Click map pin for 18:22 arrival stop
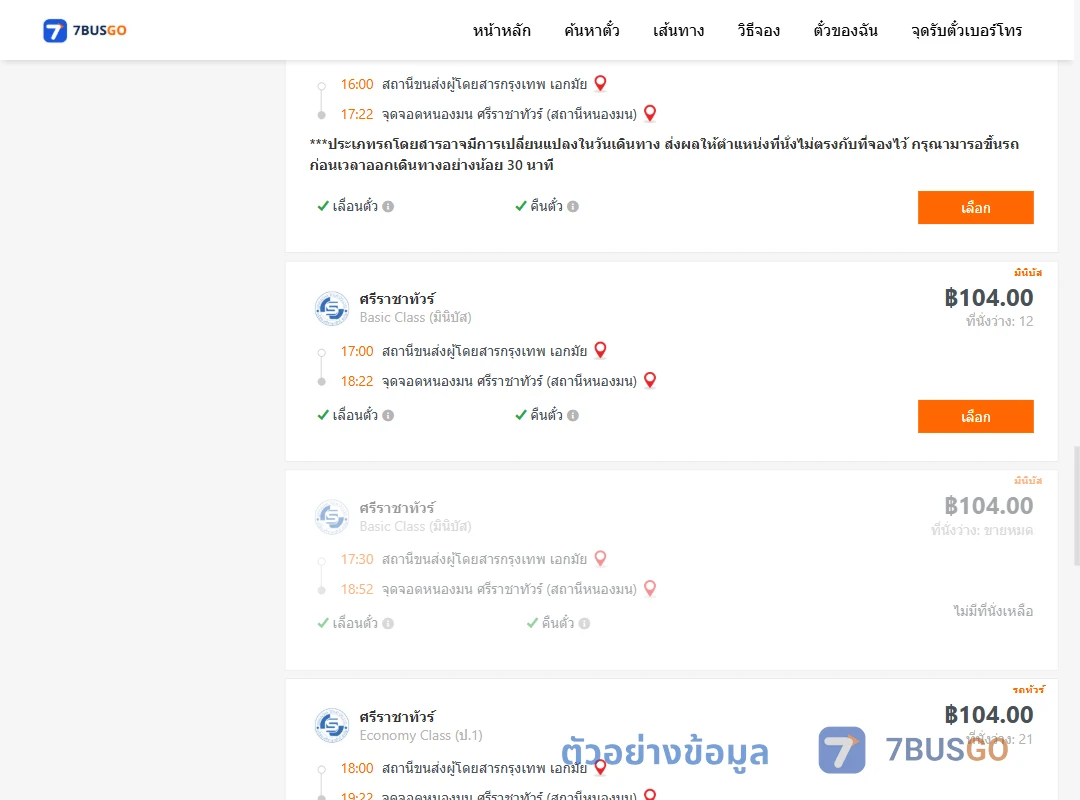 click(x=650, y=380)
